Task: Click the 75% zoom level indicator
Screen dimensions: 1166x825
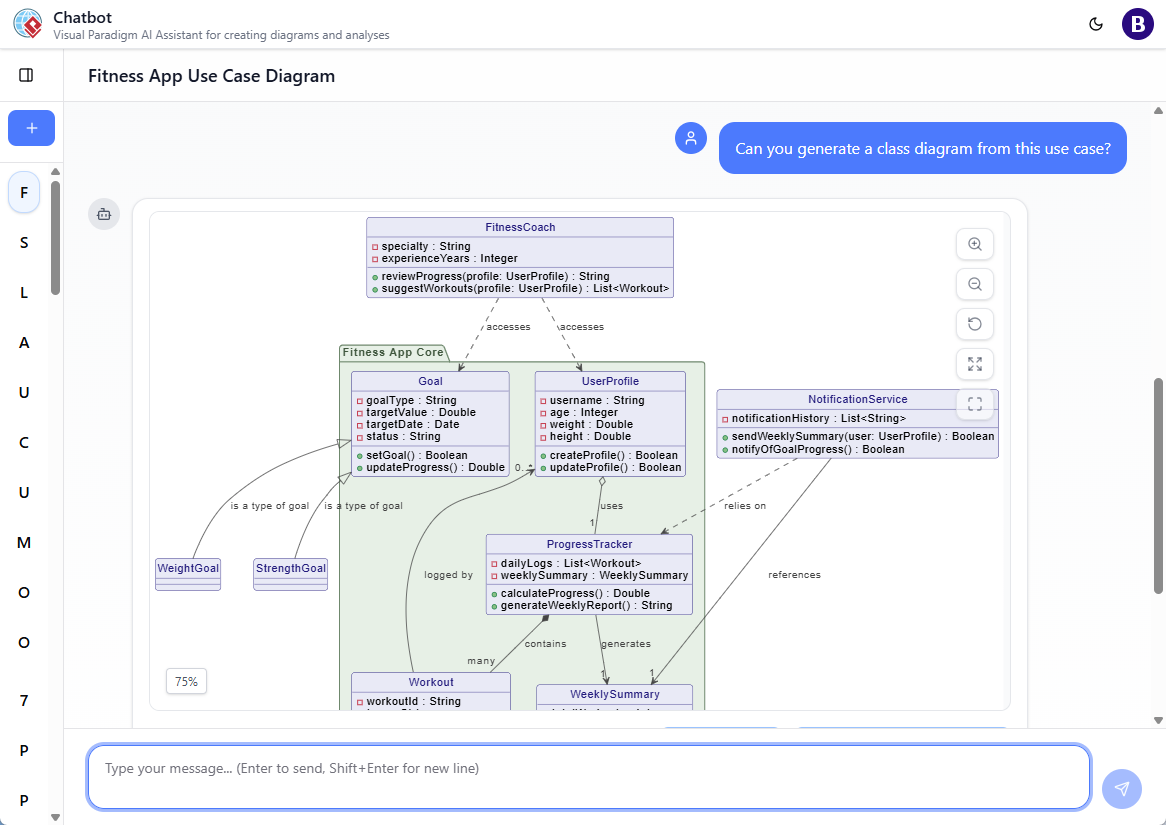Action: [x=186, y=681]
